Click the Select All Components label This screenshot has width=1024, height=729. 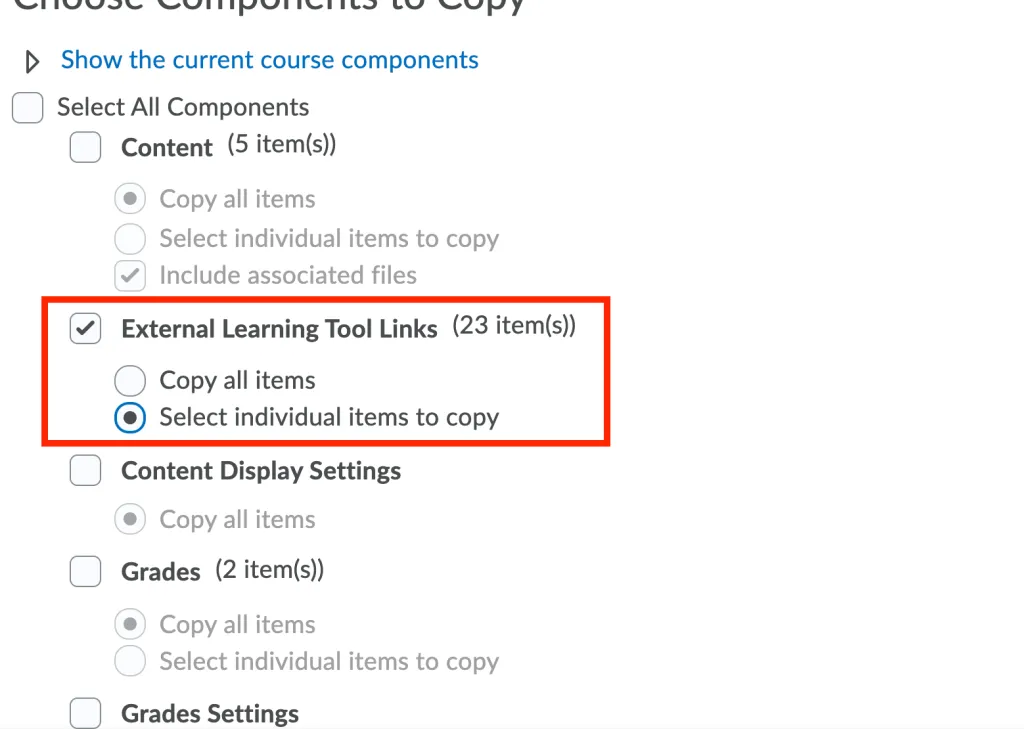tap(183, 107)
